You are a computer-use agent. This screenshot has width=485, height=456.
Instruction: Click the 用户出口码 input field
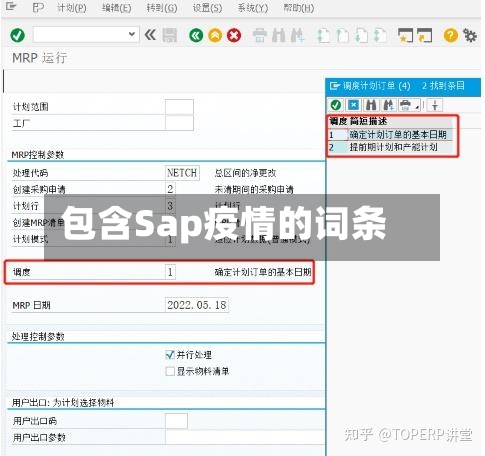(176, 421)
